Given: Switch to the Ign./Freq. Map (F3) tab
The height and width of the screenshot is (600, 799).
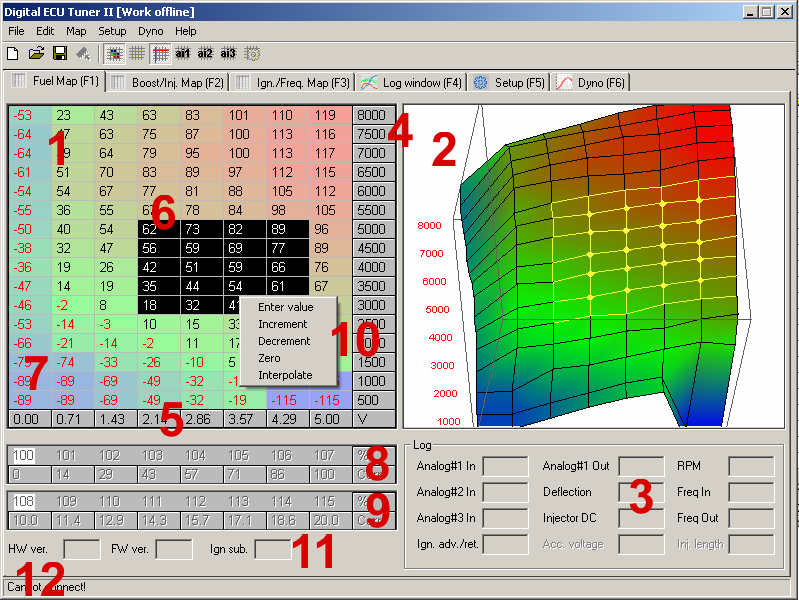Looking at the screenshot, I should [x=292, y=83].
